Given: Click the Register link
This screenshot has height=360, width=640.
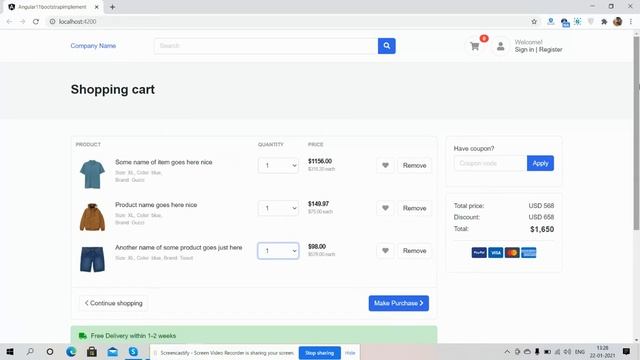Looking at the screenshot, I should click(551, 50).
